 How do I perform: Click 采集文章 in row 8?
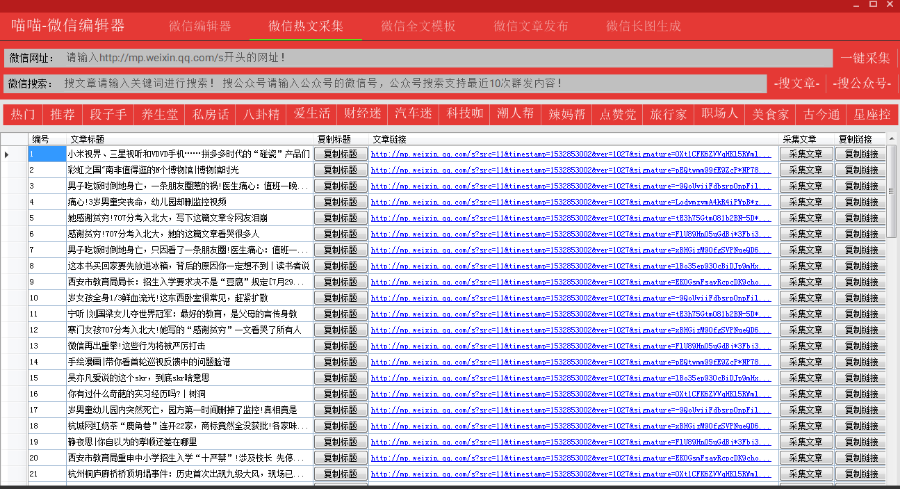[x=806, y=266]
